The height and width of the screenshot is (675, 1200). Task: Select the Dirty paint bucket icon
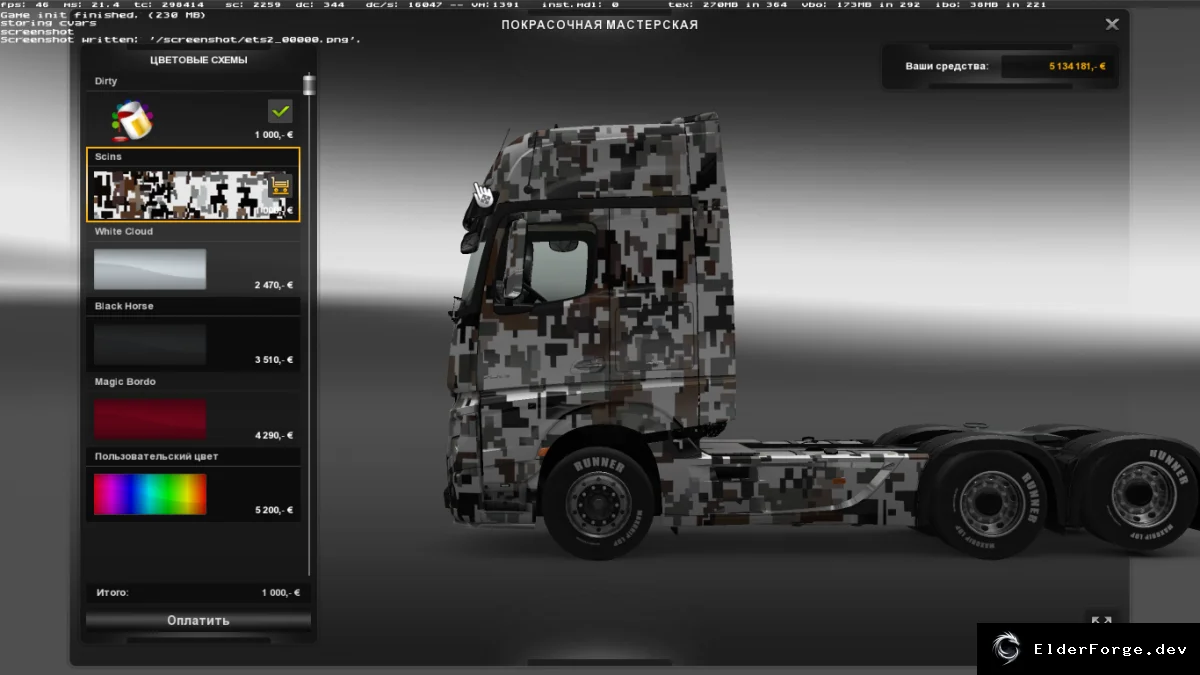click(x=133, y=121)
